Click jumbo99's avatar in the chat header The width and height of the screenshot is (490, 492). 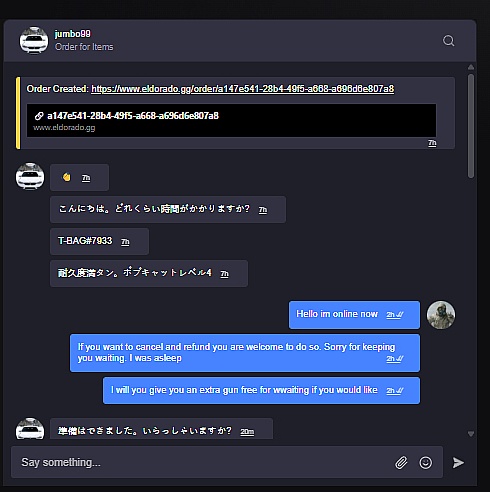point(34,41)
